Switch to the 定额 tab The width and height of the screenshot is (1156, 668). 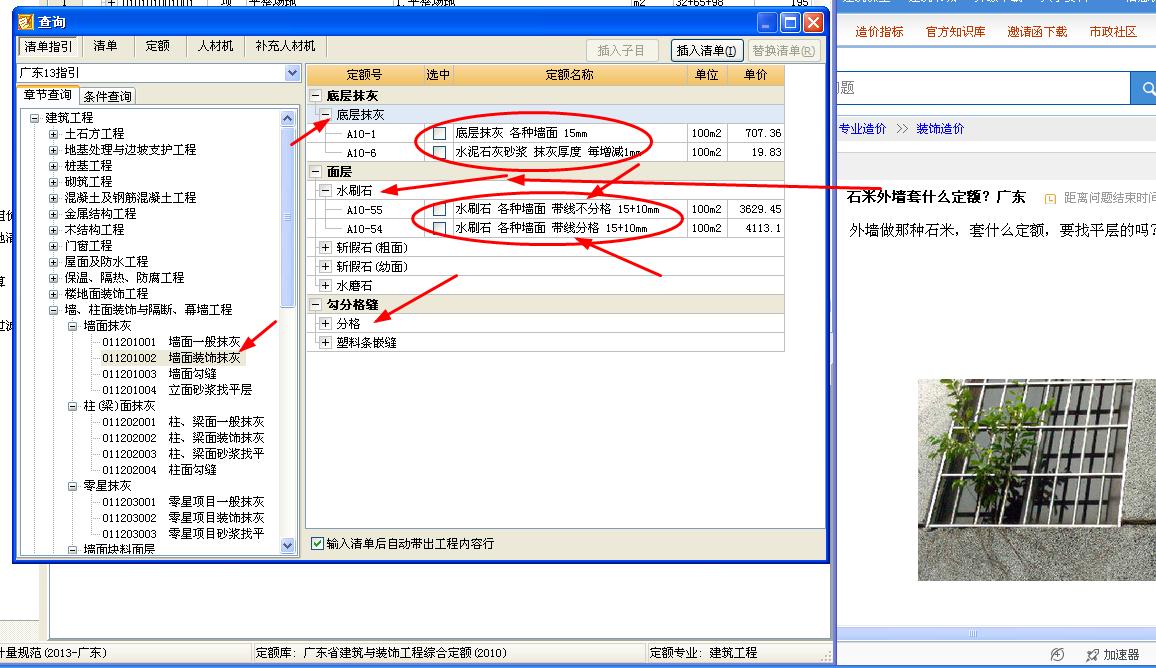point(158,46)
